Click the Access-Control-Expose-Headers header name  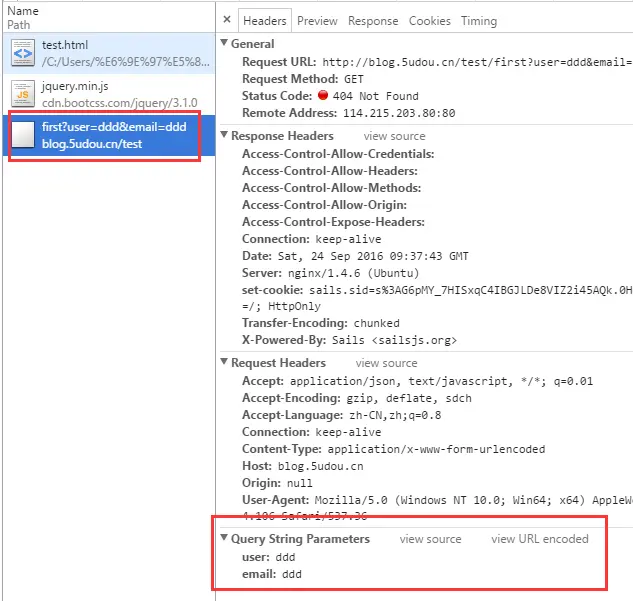(x=333, y=222)
